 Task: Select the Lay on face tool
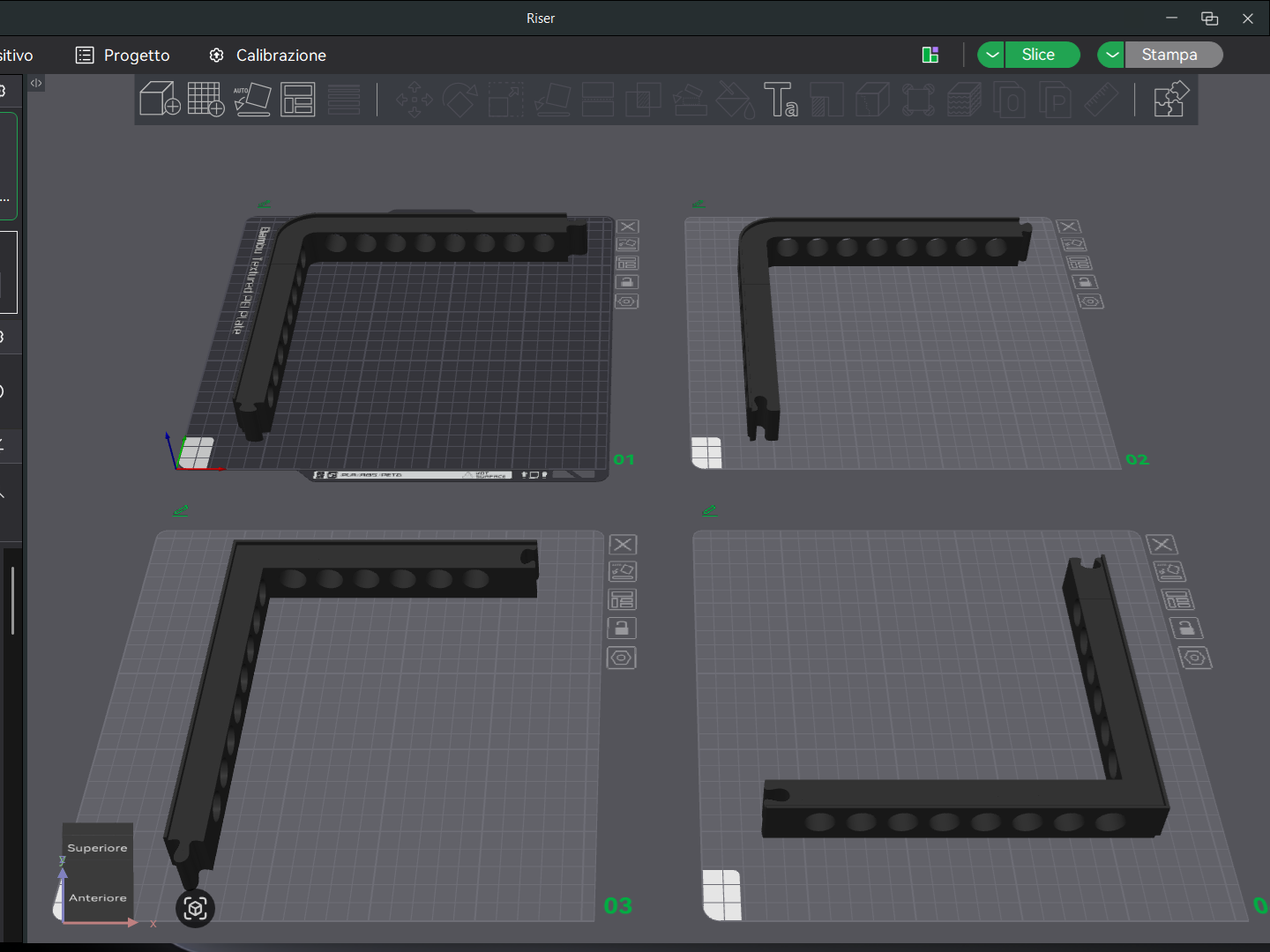[x=552, y=100]
